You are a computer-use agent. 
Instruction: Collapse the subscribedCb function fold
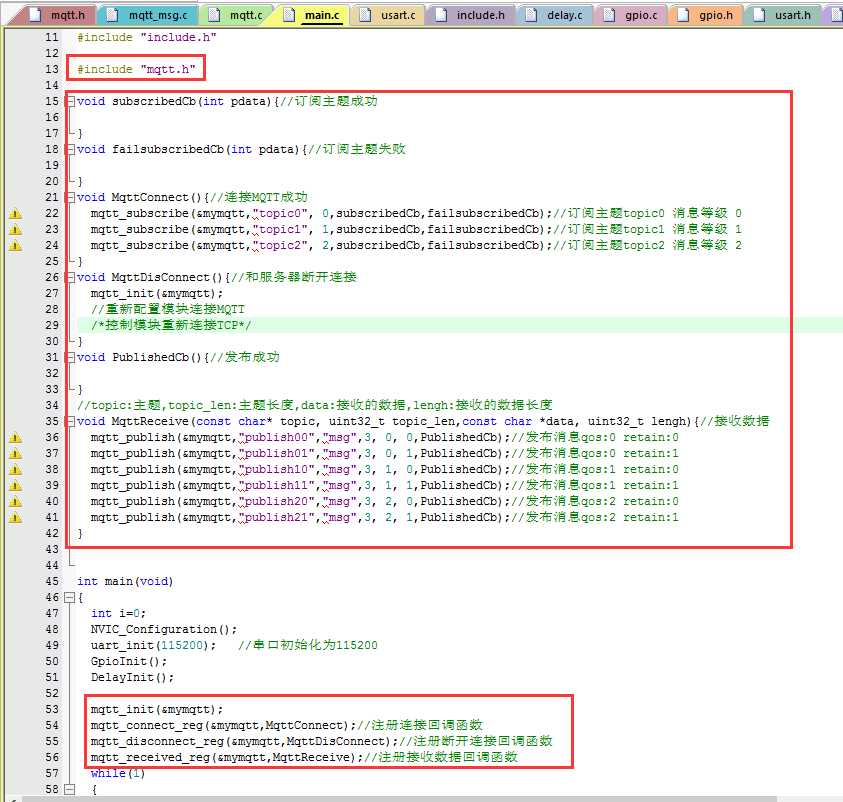(70, 101)
